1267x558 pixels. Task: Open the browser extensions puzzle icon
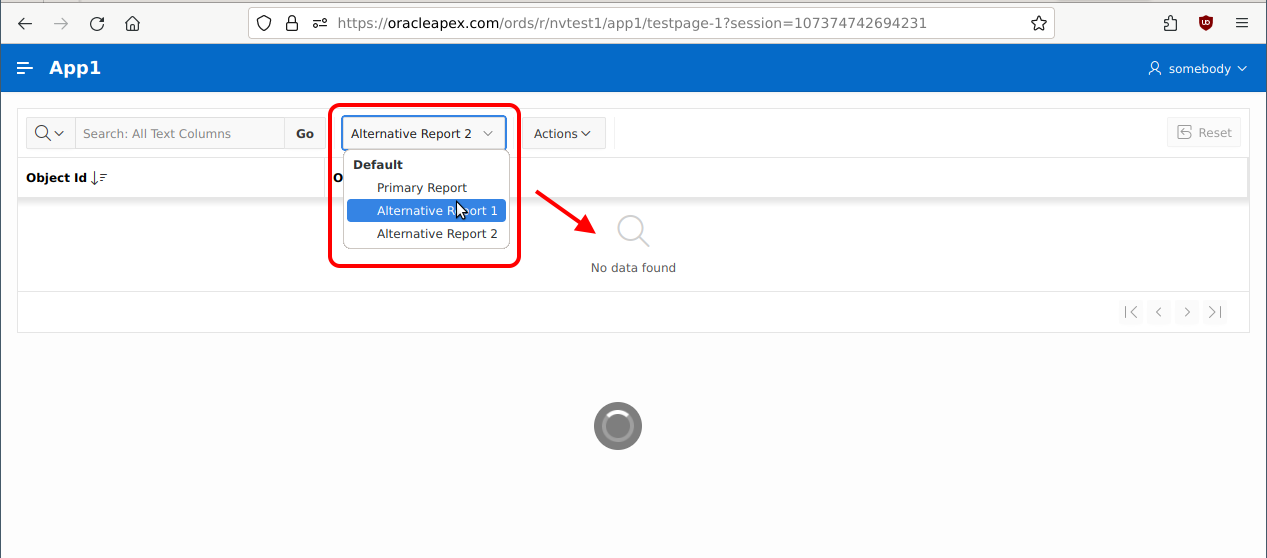1171,23
